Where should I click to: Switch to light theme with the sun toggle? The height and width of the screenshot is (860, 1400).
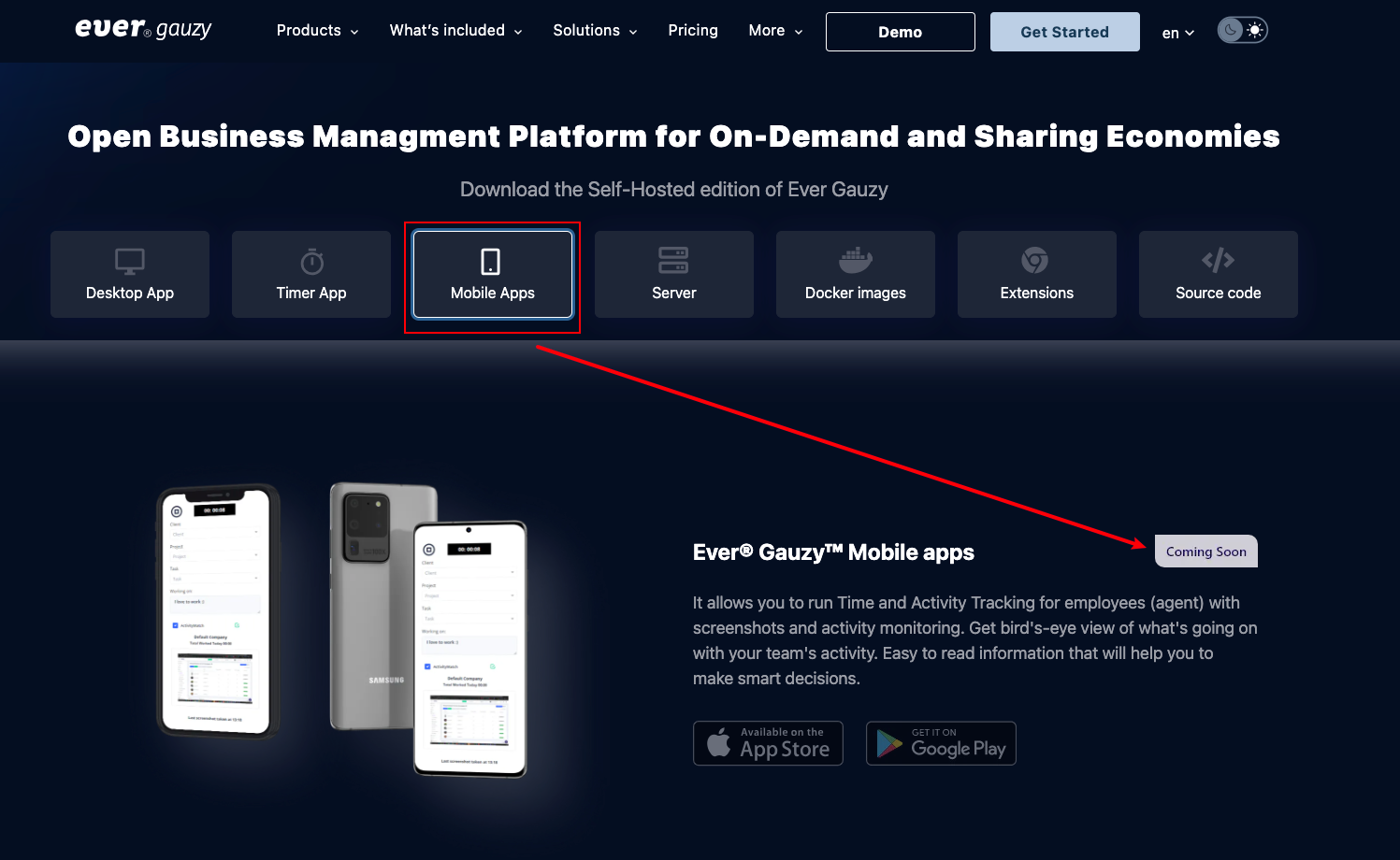1253,29
